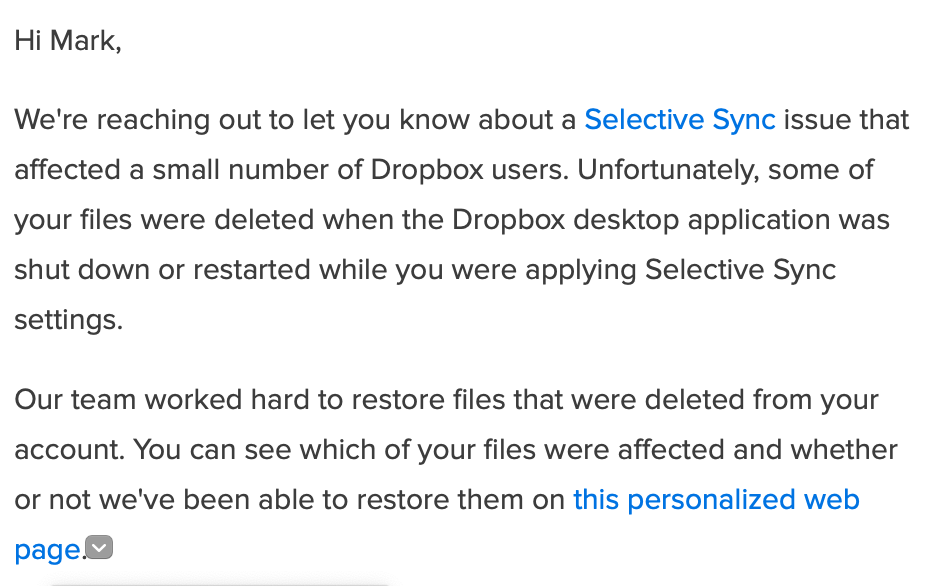Click the "Hi Mark," greeting line

[67, 42]
